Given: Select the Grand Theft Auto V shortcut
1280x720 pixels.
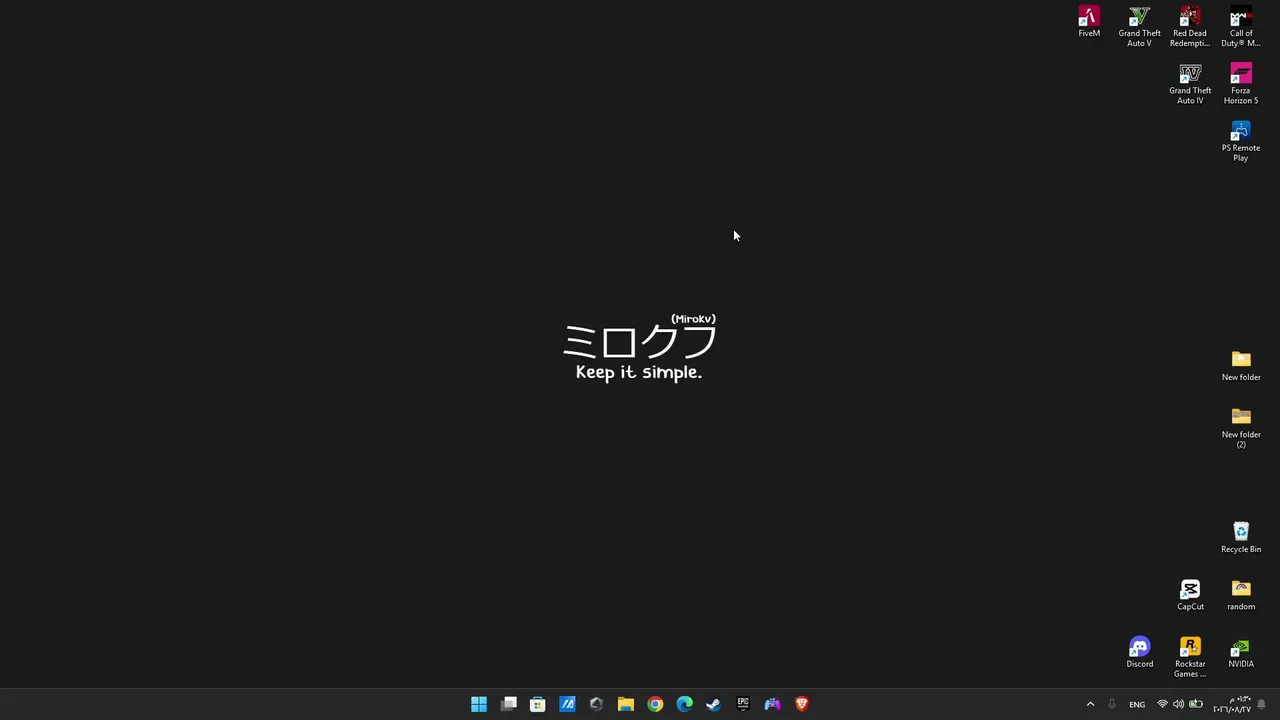Looking at the screenshot, I should point(1139,27).
